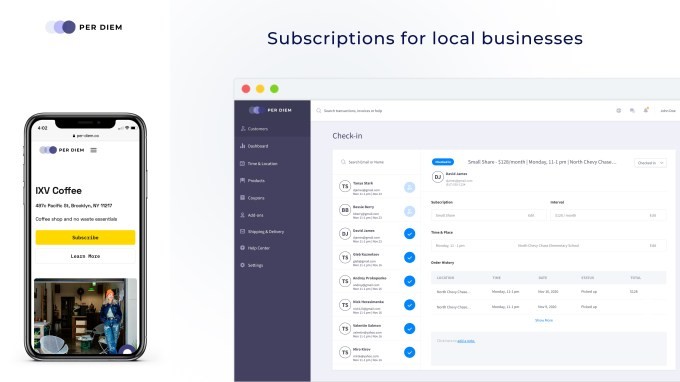Open Settings in the sidebar
The width and height of the screenshot is (680, 382).
[252, 265]
